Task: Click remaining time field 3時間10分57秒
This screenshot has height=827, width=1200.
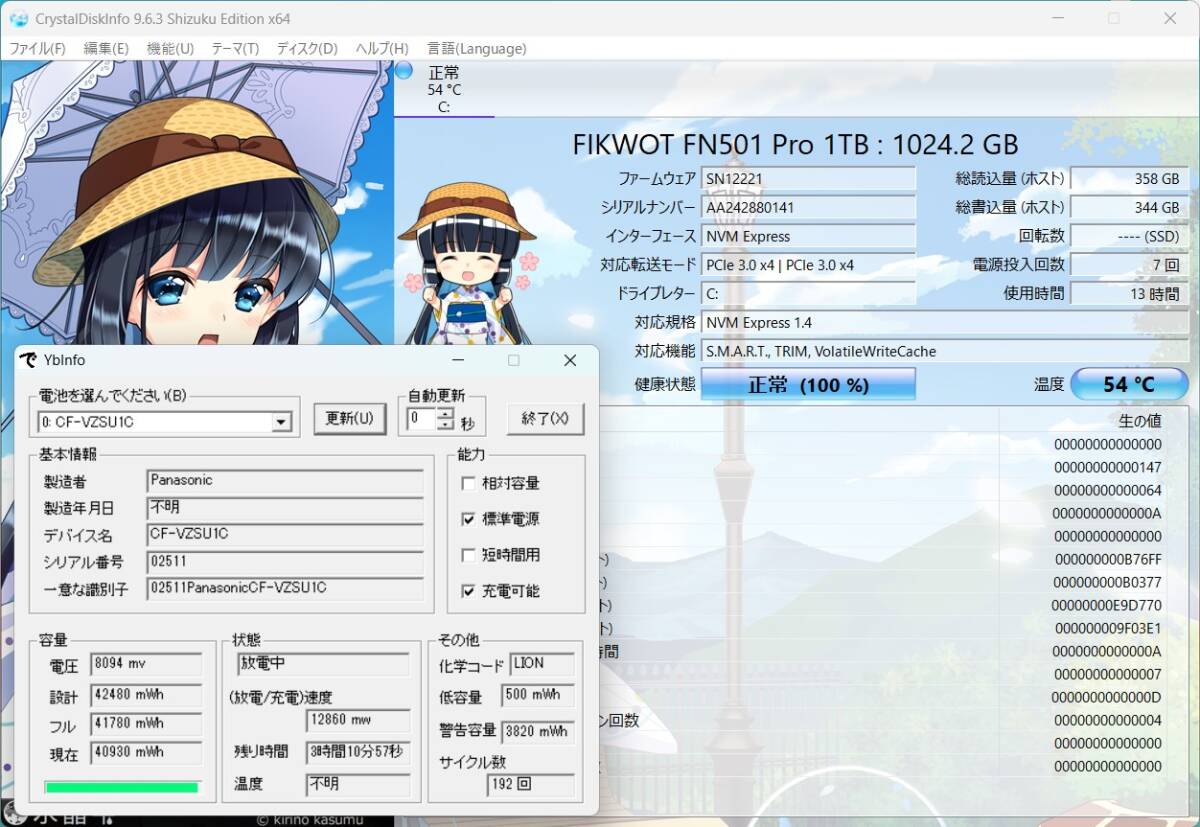Action: pyautogui.click(x=358, y=753)
